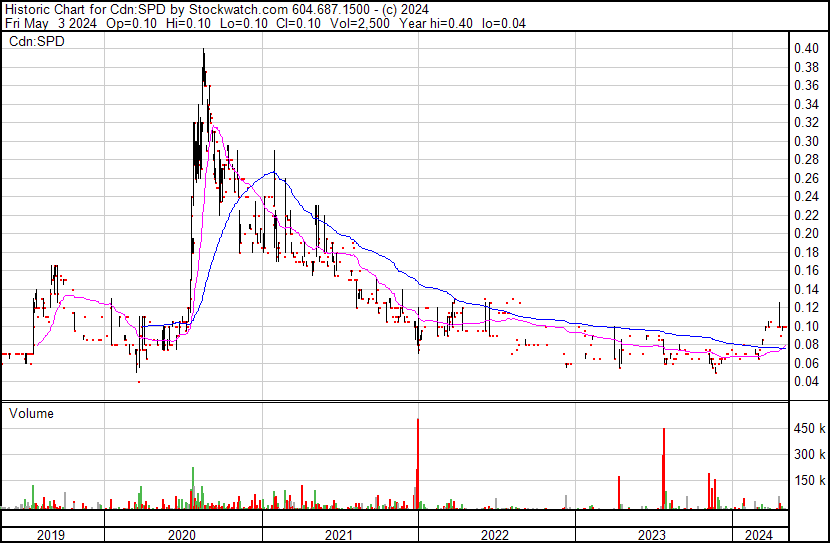Click the 0.40 price axis label

[806, 49]
